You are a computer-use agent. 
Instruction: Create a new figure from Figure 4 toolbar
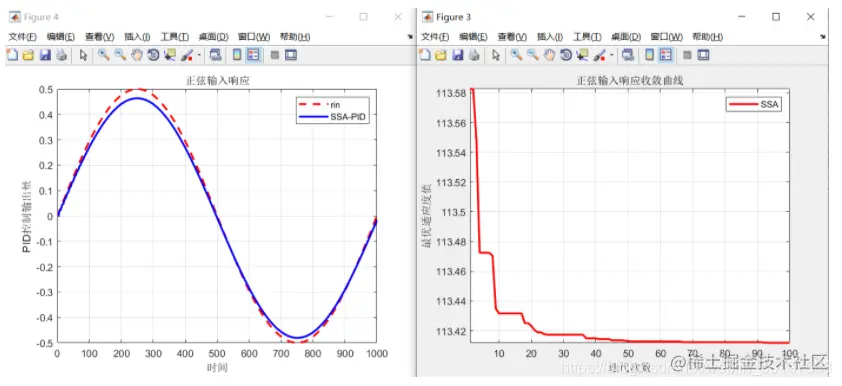pos(12,55)
